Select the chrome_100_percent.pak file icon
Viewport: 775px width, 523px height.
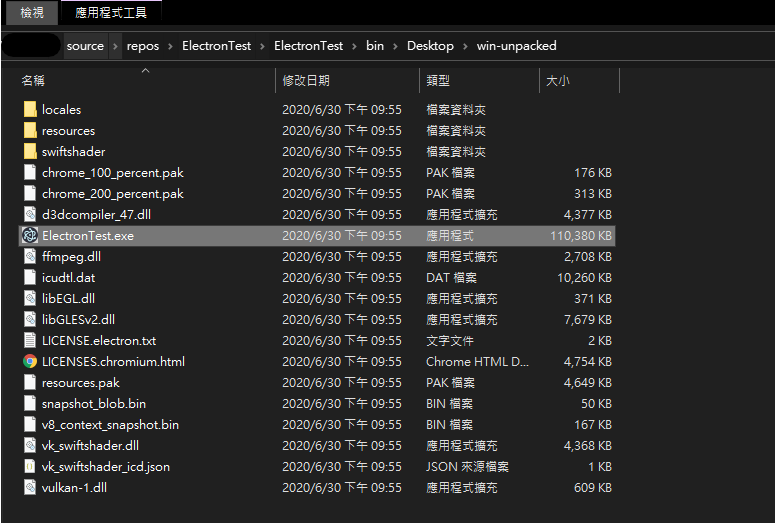pyautogui.click(x=30, y=173)
